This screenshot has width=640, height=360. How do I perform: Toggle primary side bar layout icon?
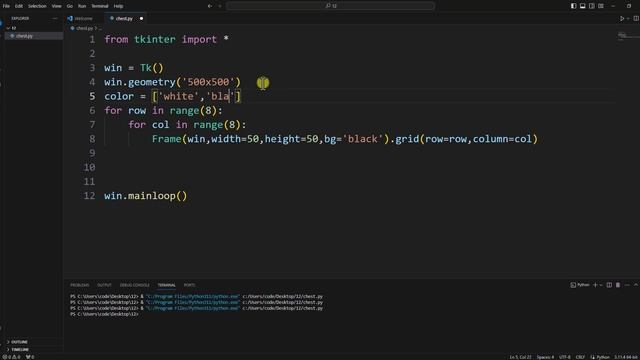pos(573,6)
